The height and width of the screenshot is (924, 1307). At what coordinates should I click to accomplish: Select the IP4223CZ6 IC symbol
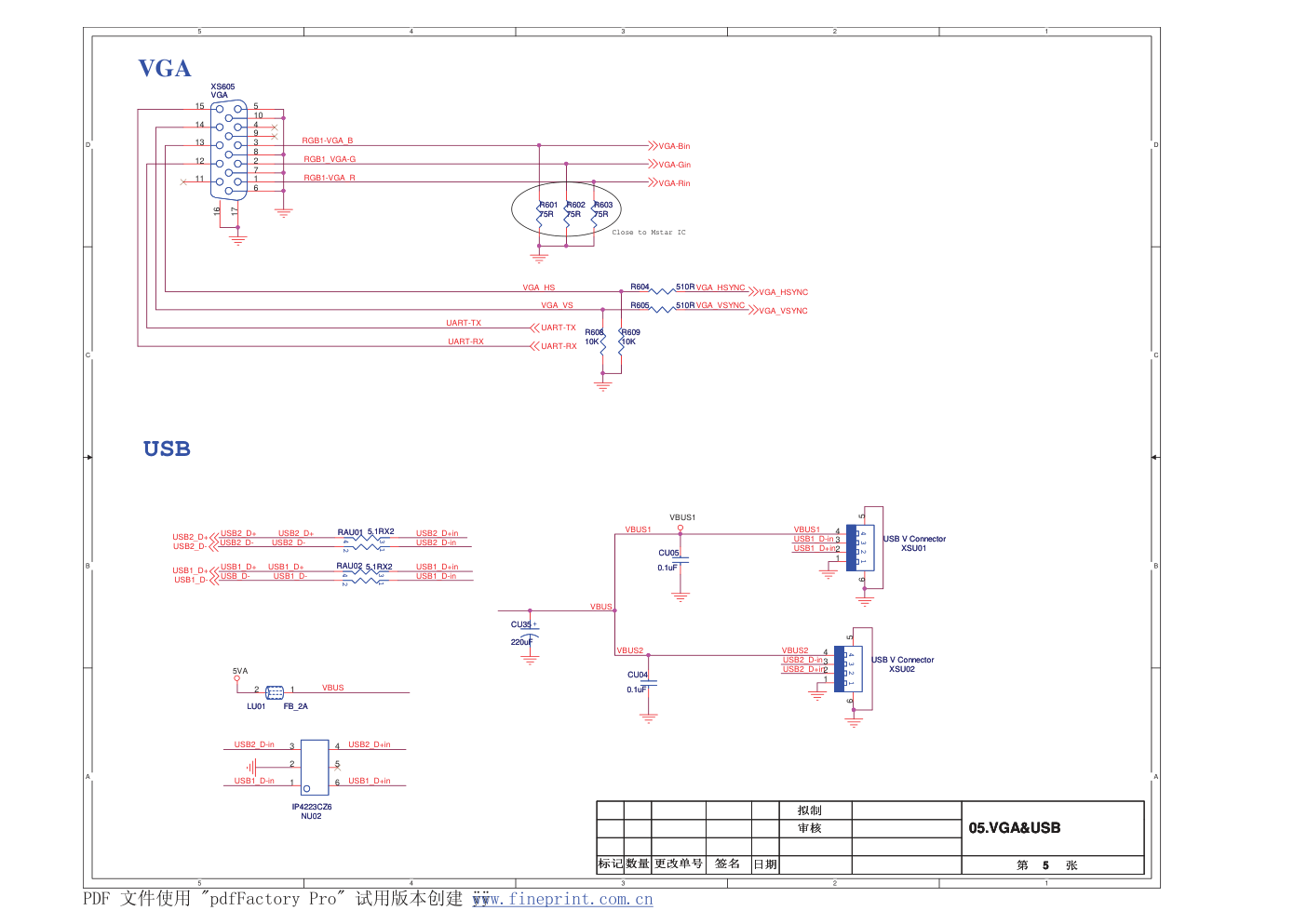click(315, 768)
